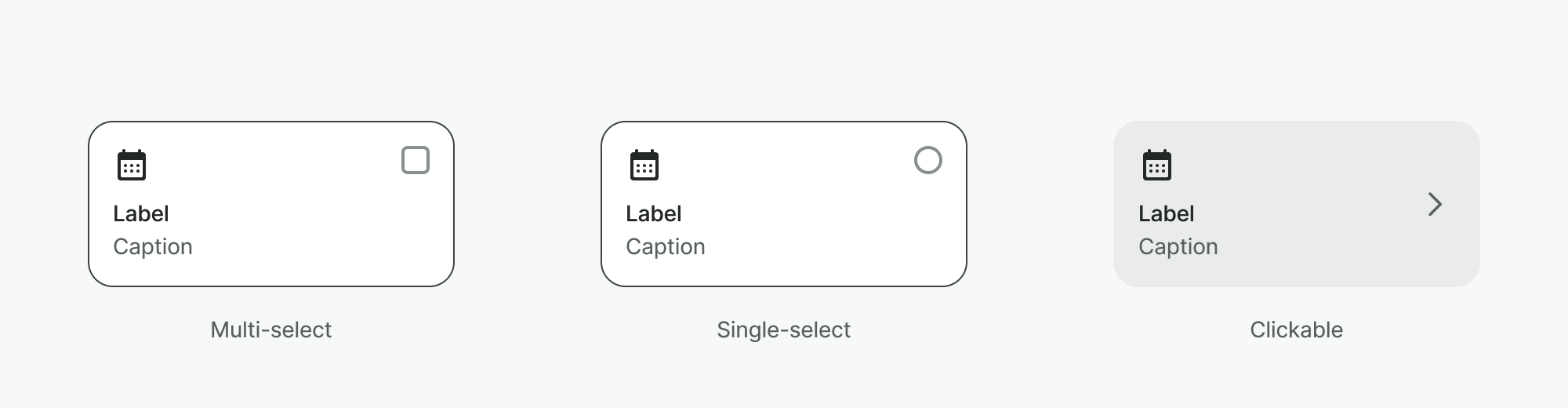
Task: Click the Multi-select title below the first card
Action: tap(271, 330)
